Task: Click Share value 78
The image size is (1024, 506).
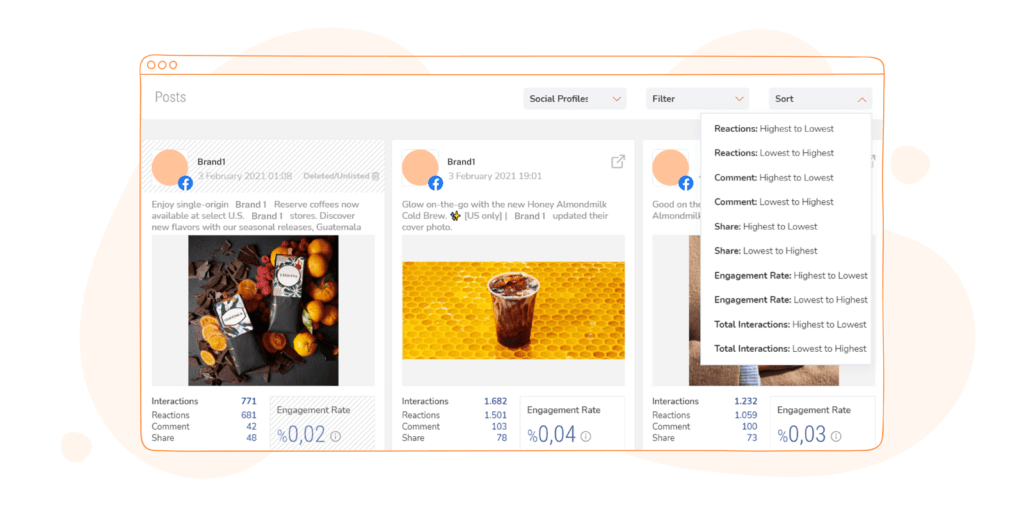Action: (502, 438)
